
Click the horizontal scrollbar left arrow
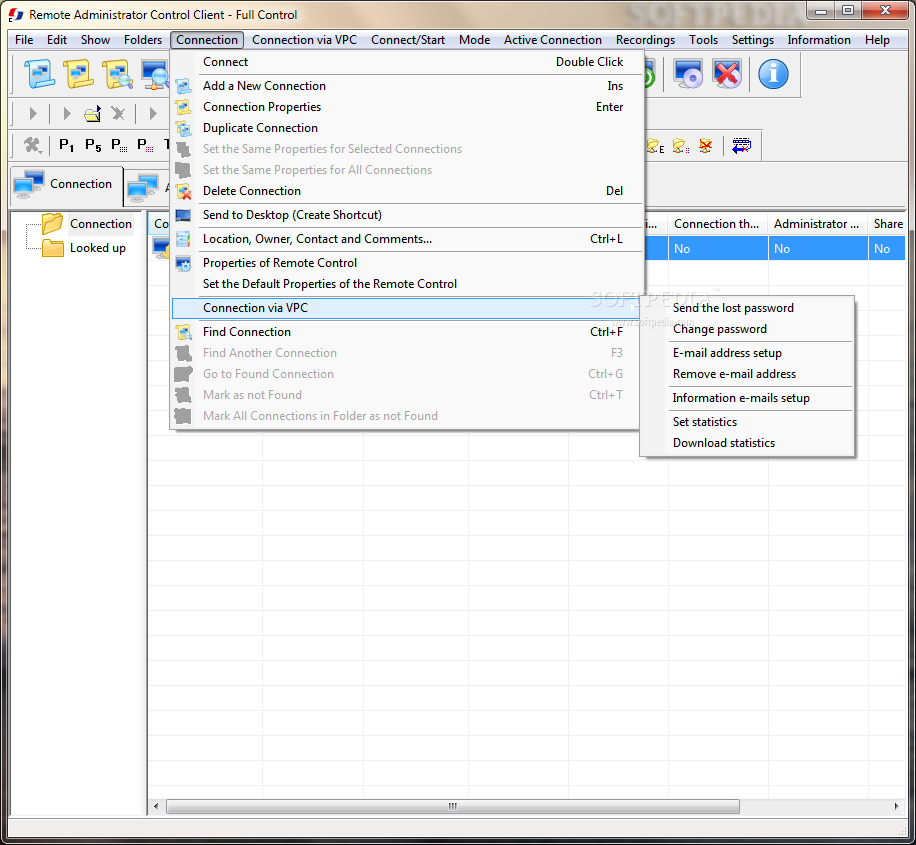[156, 806]
